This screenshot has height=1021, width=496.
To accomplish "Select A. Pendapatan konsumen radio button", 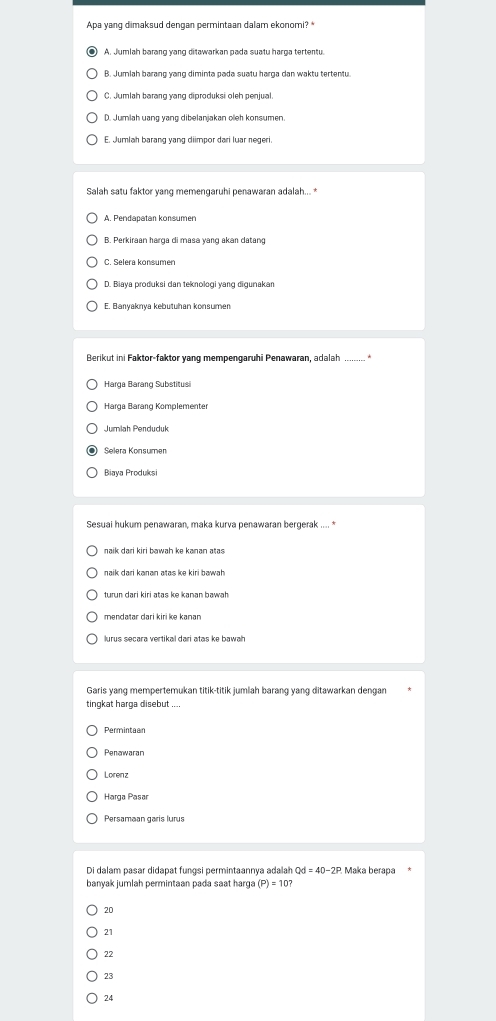I will (x=92, y=218).
